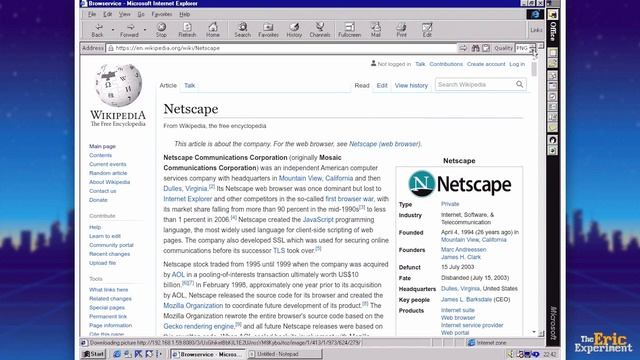Open the Search toolbar button

[242, 30]
